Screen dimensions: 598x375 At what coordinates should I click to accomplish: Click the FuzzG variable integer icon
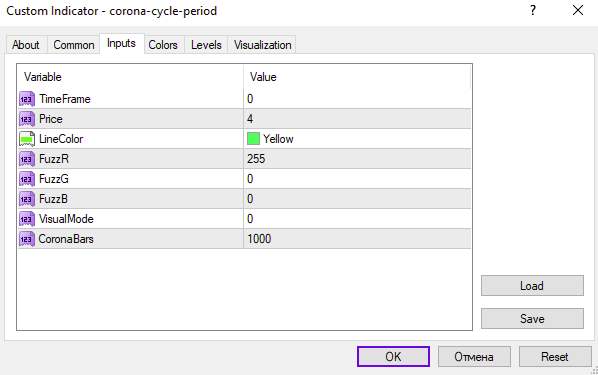pos(27,179)
